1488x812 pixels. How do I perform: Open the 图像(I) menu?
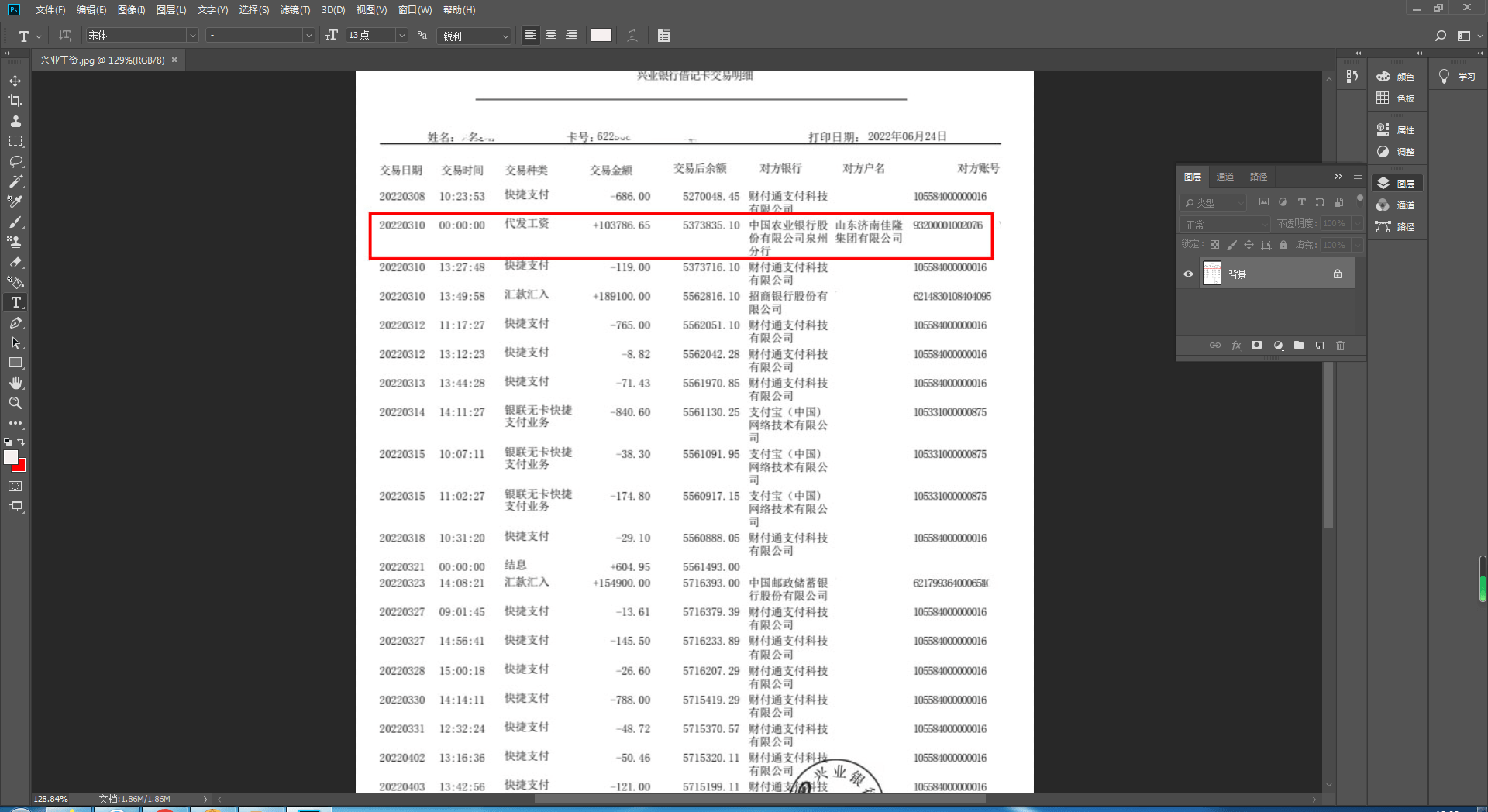pyautogui.click(x=131, y=10)
